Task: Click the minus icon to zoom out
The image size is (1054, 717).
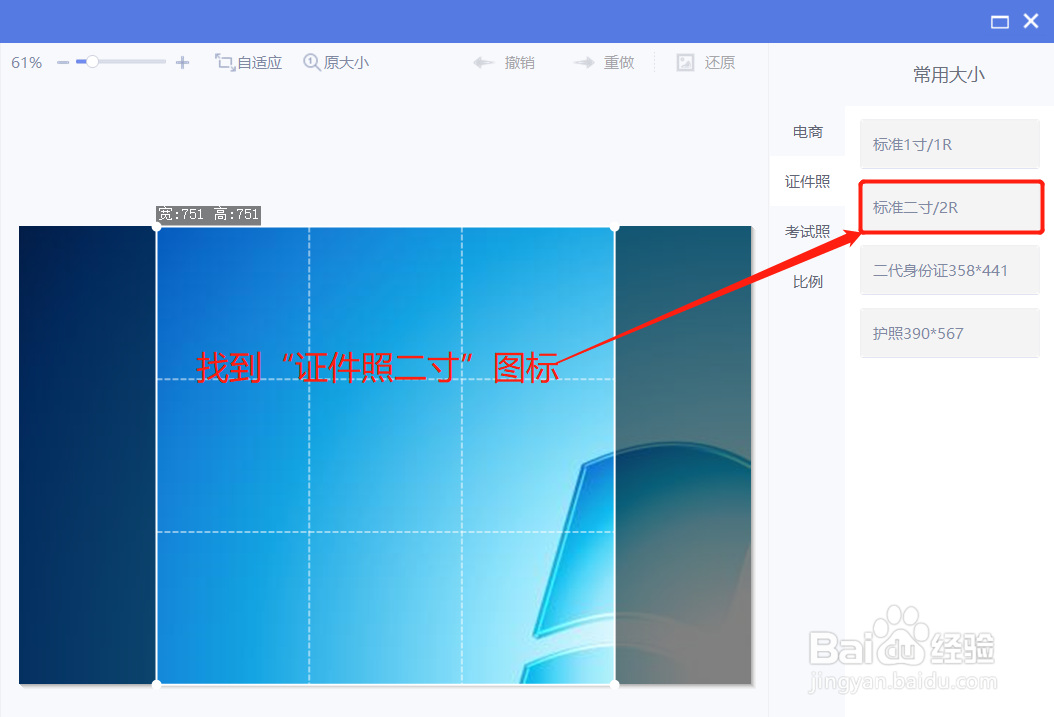Action: (x=62, y=62)
